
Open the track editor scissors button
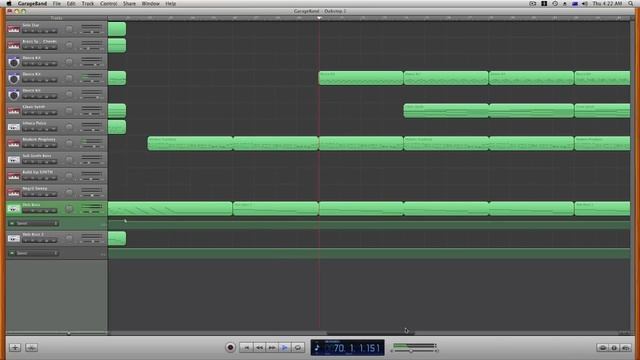(x=31, y=347)
